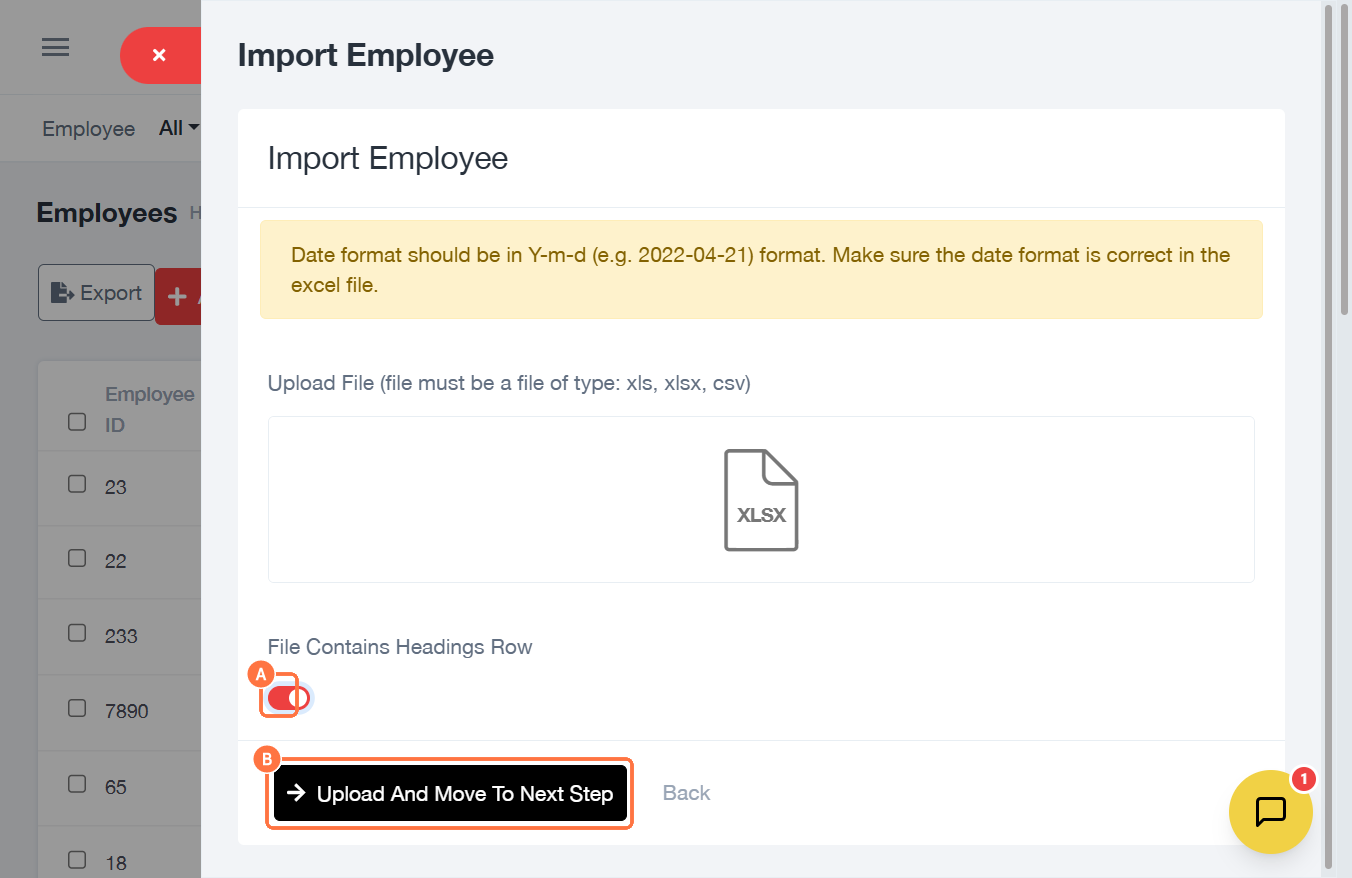The height and width of the screenshot is (878, 1352).
Task: Select checkbox for employee ID 22
Action: 77,558
